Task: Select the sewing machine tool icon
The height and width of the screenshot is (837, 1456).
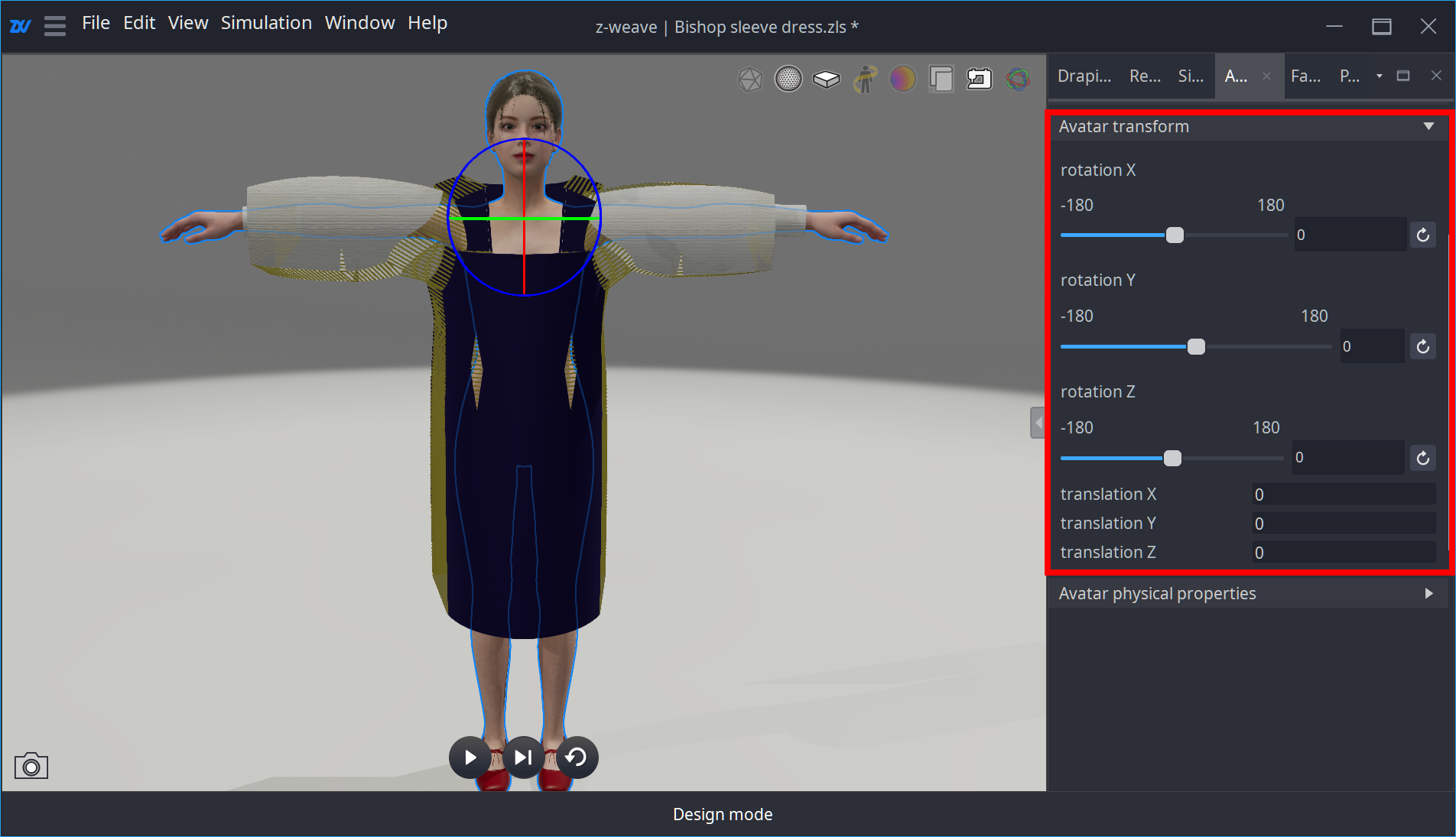Action: (980, 79)
